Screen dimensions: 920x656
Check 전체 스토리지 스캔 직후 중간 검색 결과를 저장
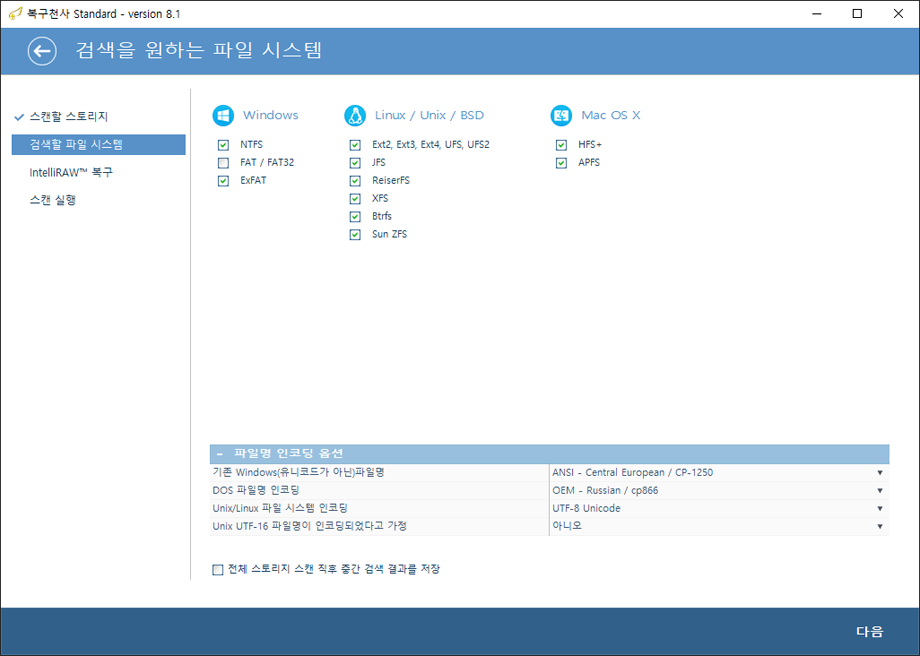[x=218, y=569]
